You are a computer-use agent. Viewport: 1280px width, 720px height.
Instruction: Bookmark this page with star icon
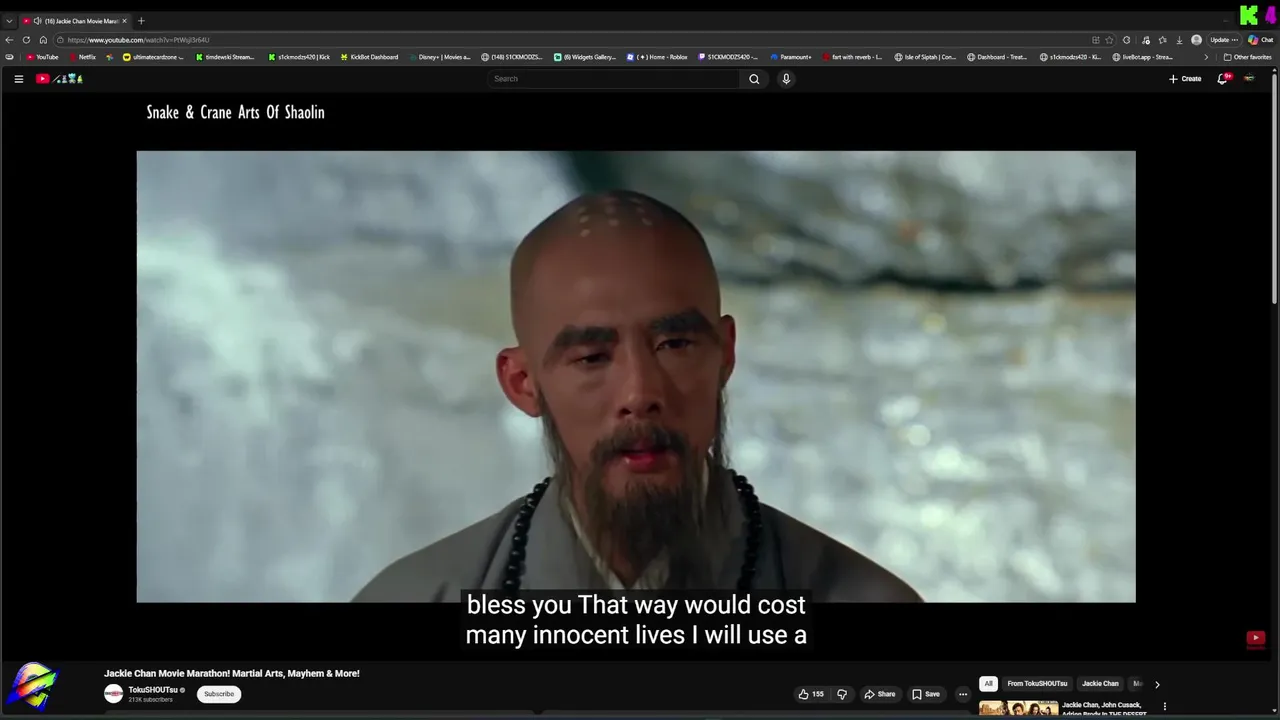pos(1109,40)
